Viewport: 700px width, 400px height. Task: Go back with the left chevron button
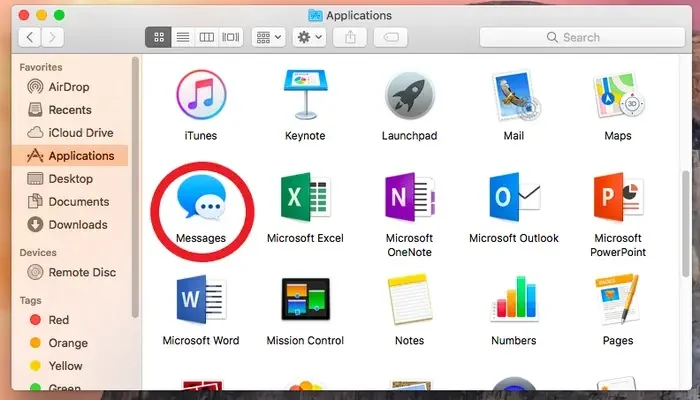(30, 37)
